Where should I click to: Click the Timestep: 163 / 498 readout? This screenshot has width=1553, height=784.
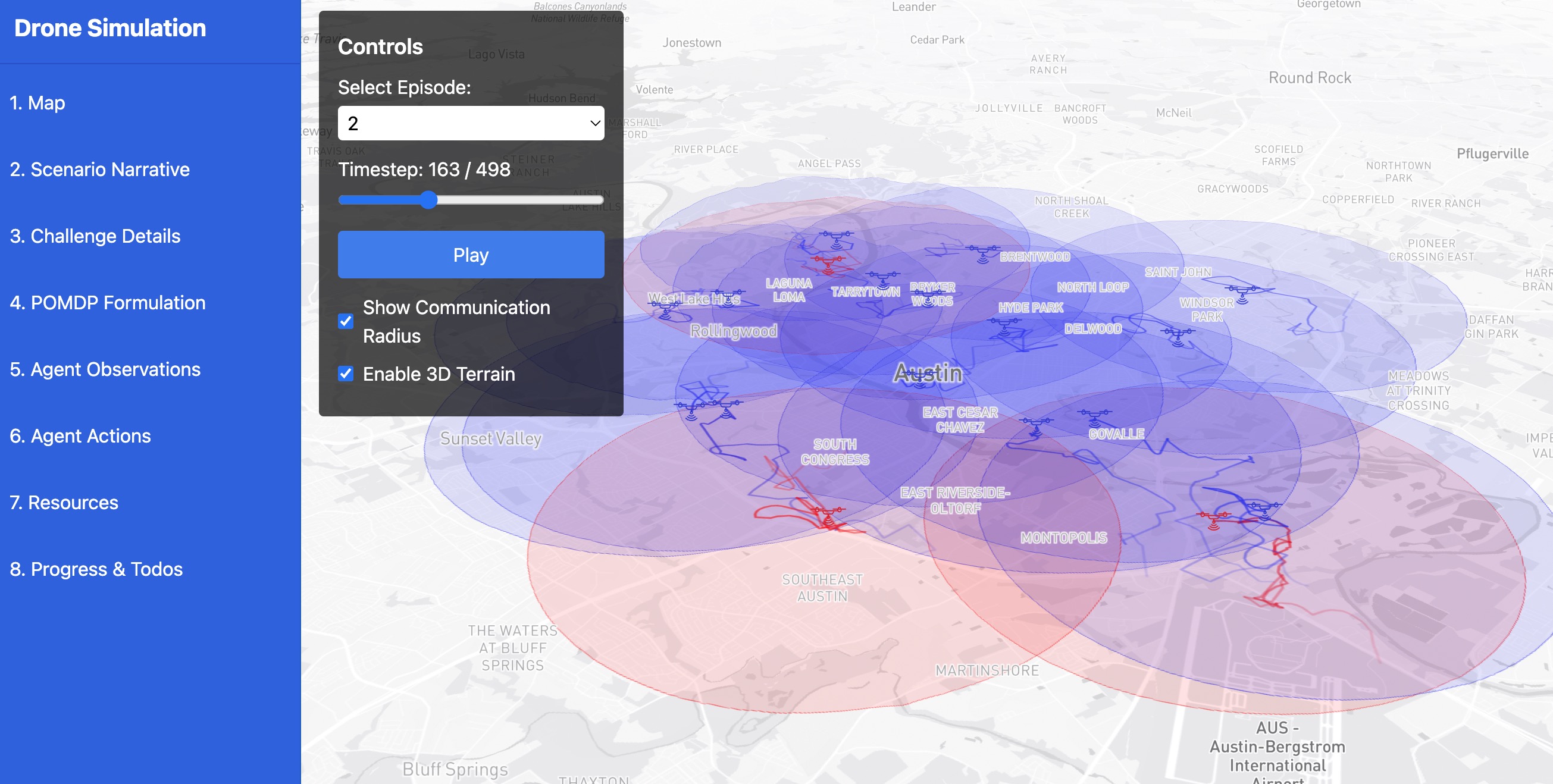pyautogui.click(x=424, y=170)
